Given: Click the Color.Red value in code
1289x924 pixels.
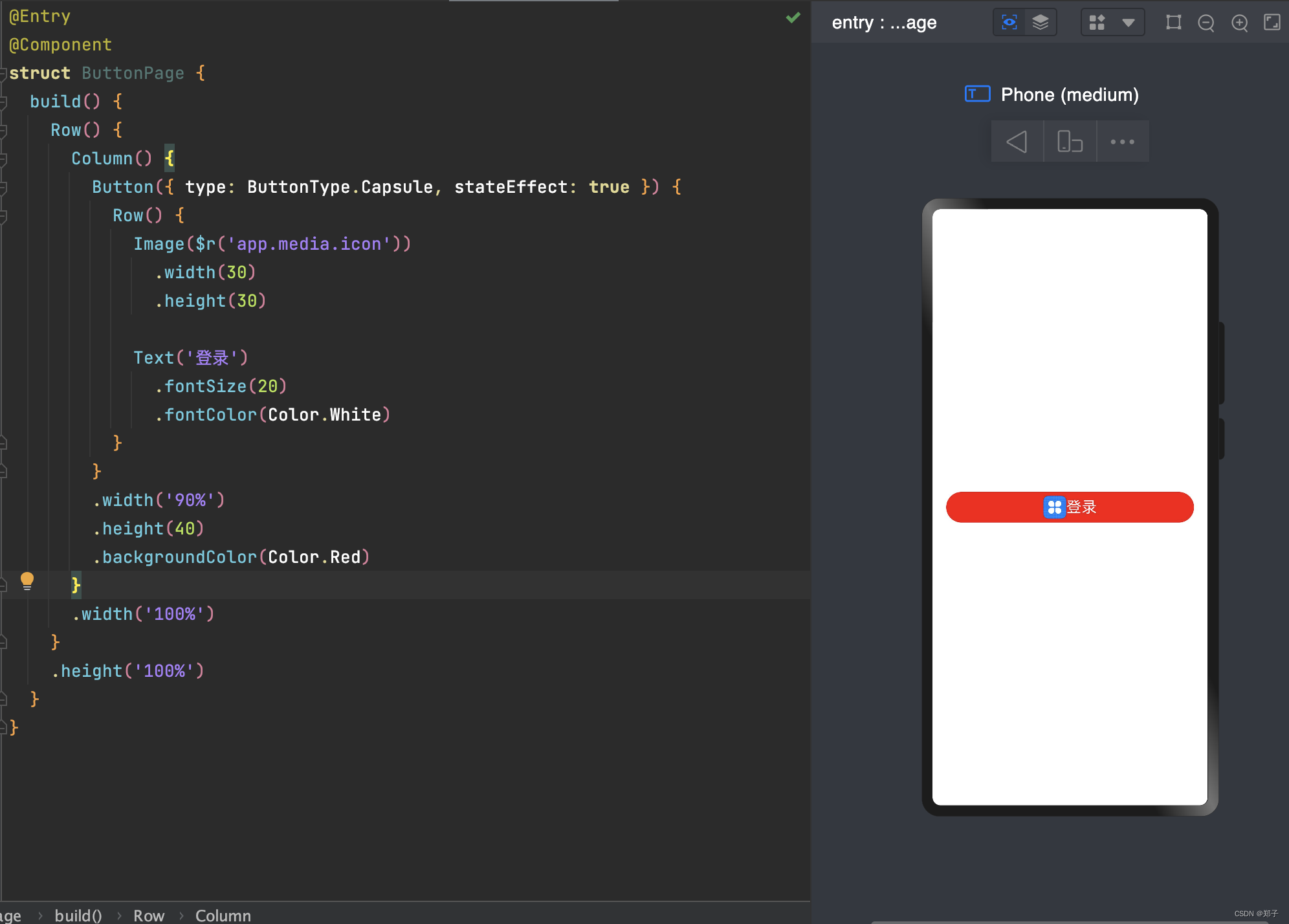Looking at the screenshot, I should [314, 557].
